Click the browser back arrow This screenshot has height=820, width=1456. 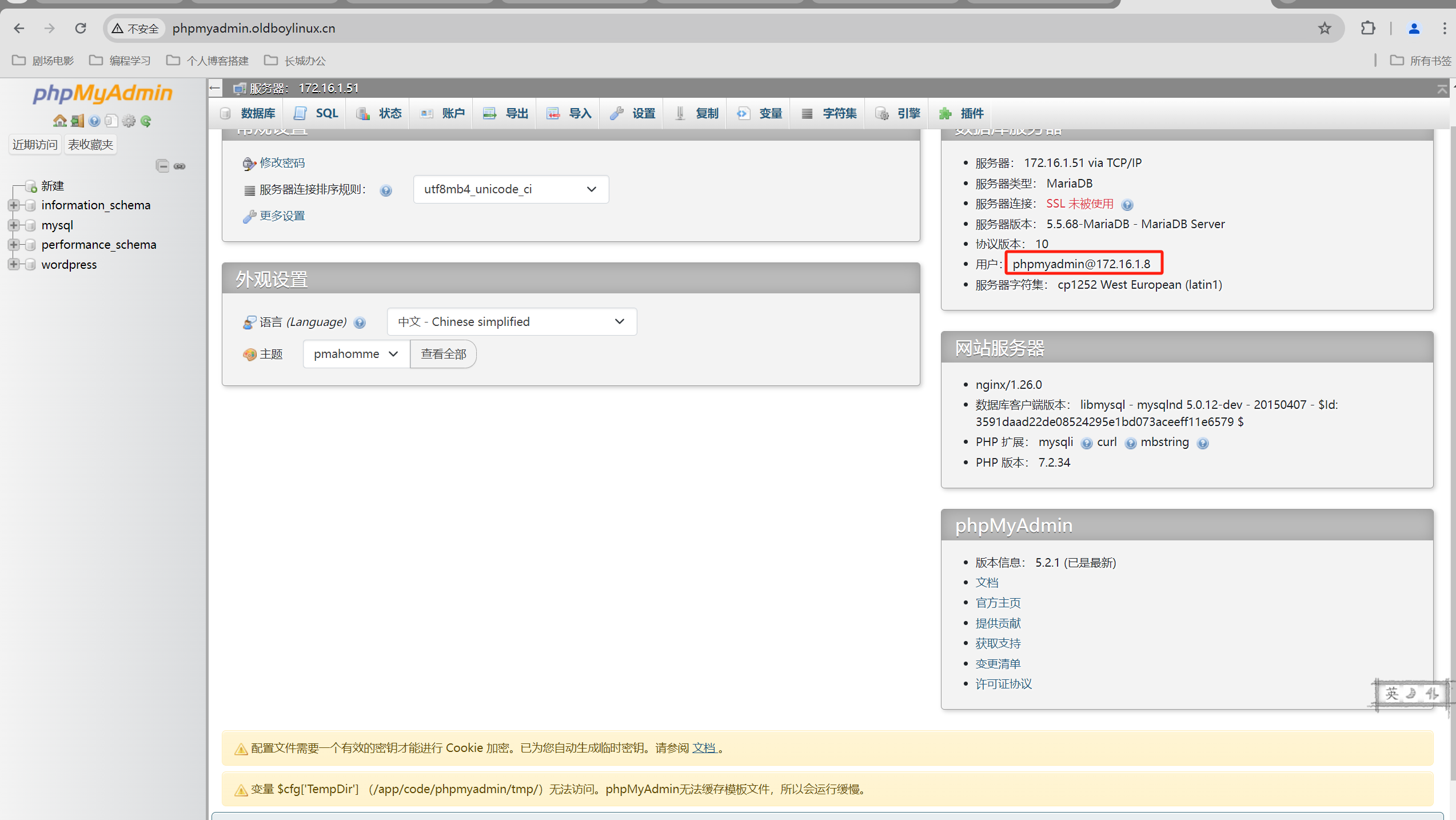[x=19, y=28]
